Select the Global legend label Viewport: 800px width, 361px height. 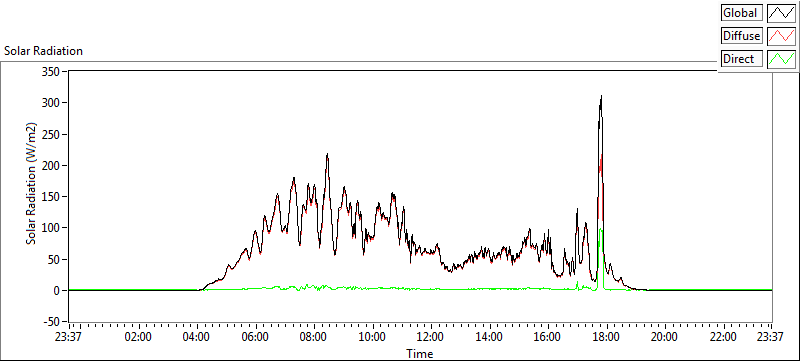click(x=742, y=12)
